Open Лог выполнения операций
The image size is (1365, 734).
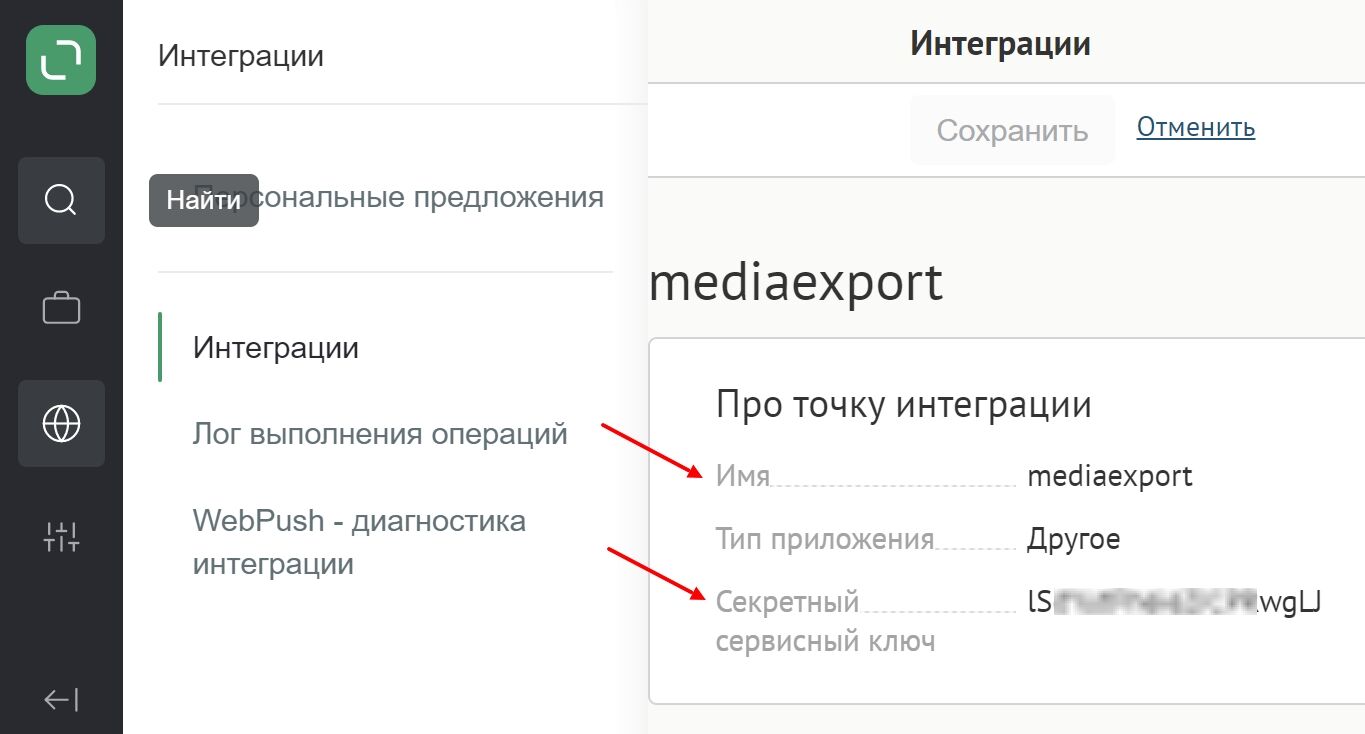[380, 434]
